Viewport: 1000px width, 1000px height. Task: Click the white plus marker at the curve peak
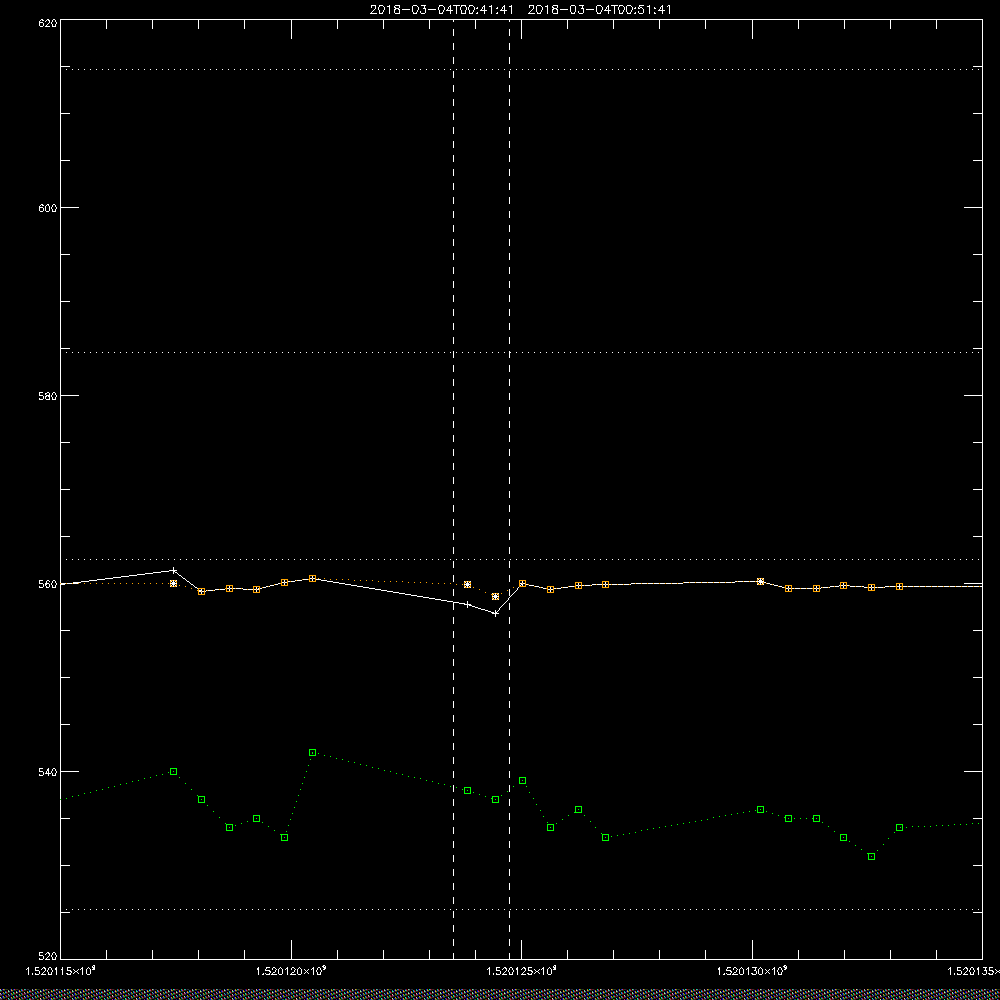pos(174,570)
